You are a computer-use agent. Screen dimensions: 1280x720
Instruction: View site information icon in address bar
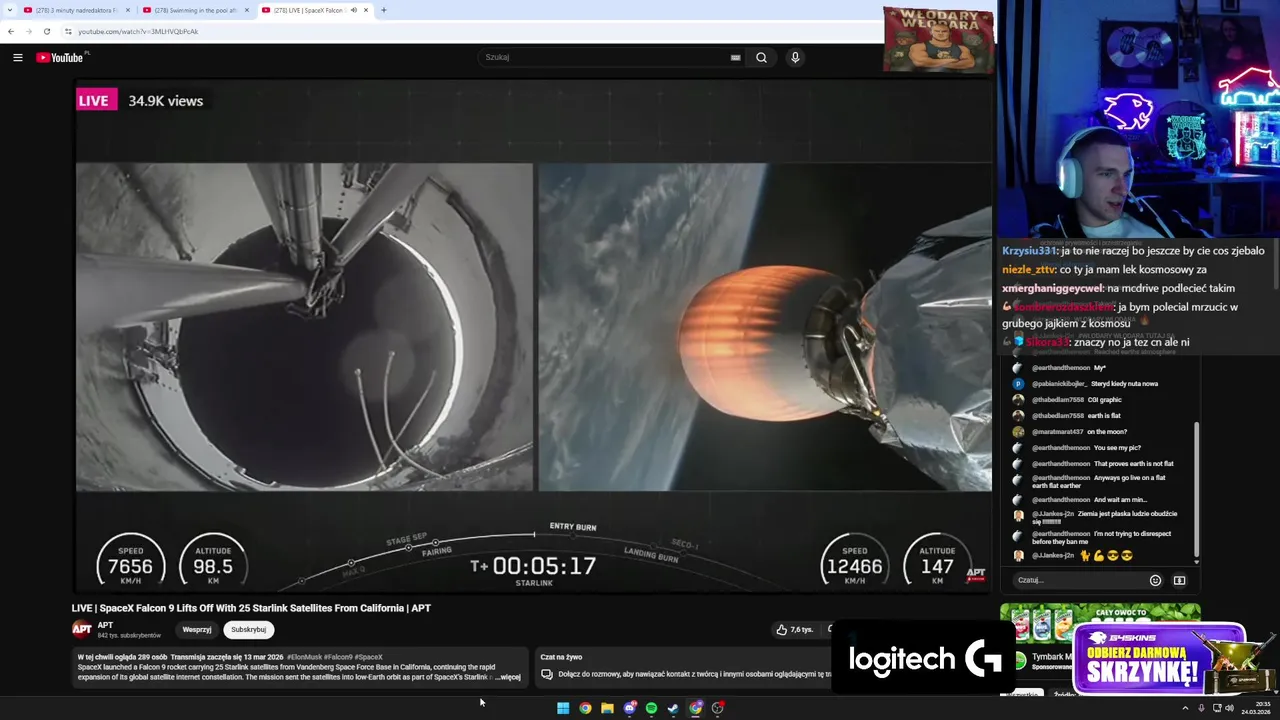[68, 31]
